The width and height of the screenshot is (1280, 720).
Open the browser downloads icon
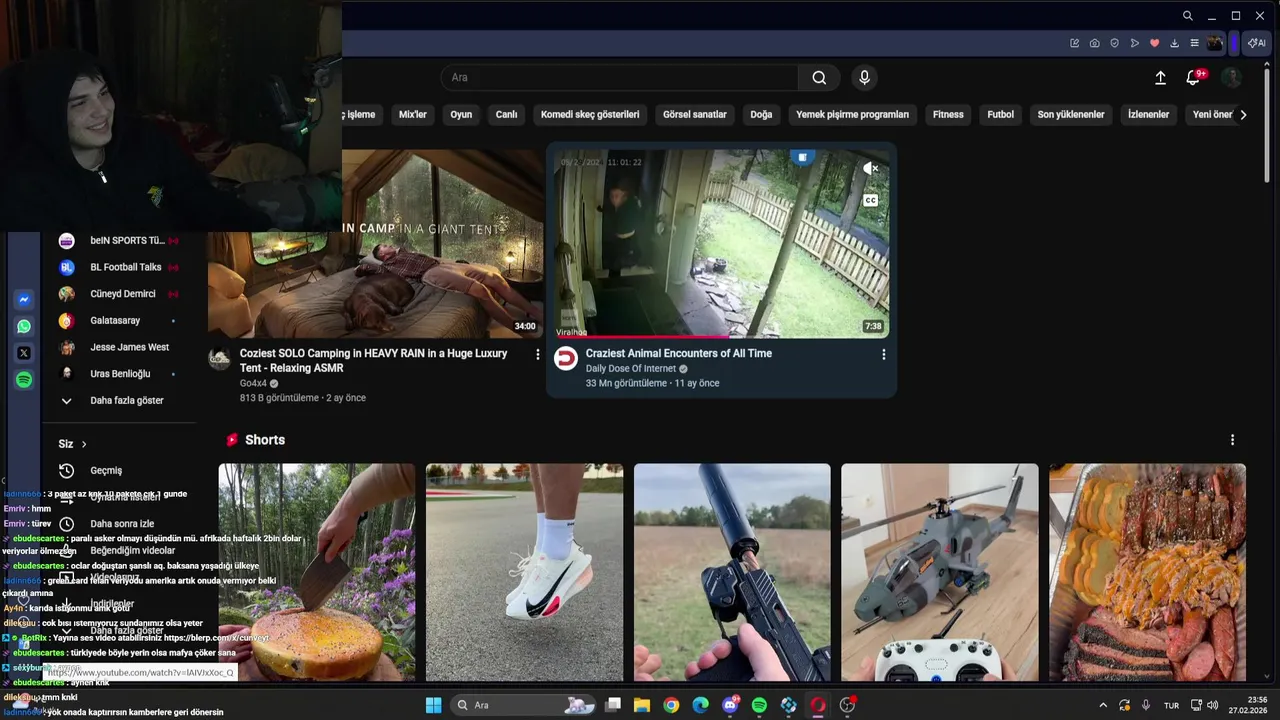(x=1174, y=43)
